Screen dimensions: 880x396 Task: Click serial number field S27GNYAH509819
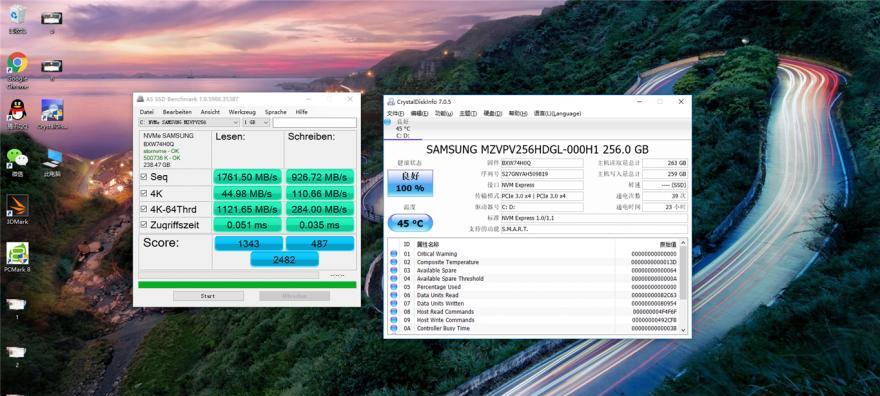[542, 174]
